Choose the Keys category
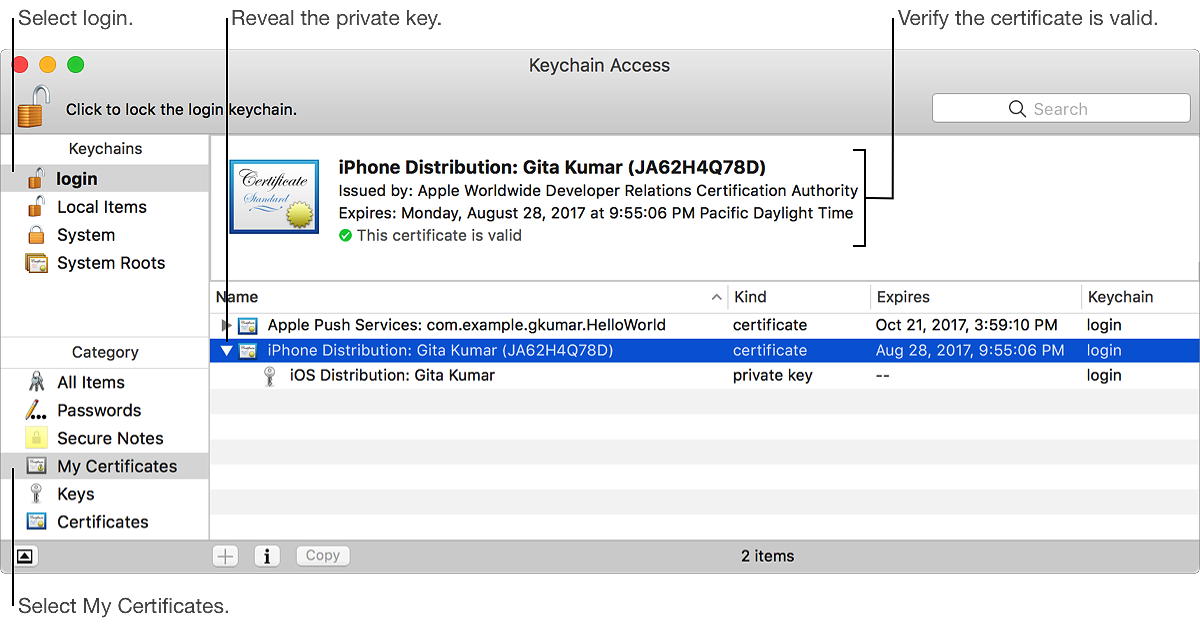The image size is (1200, 624). point(105,494)
